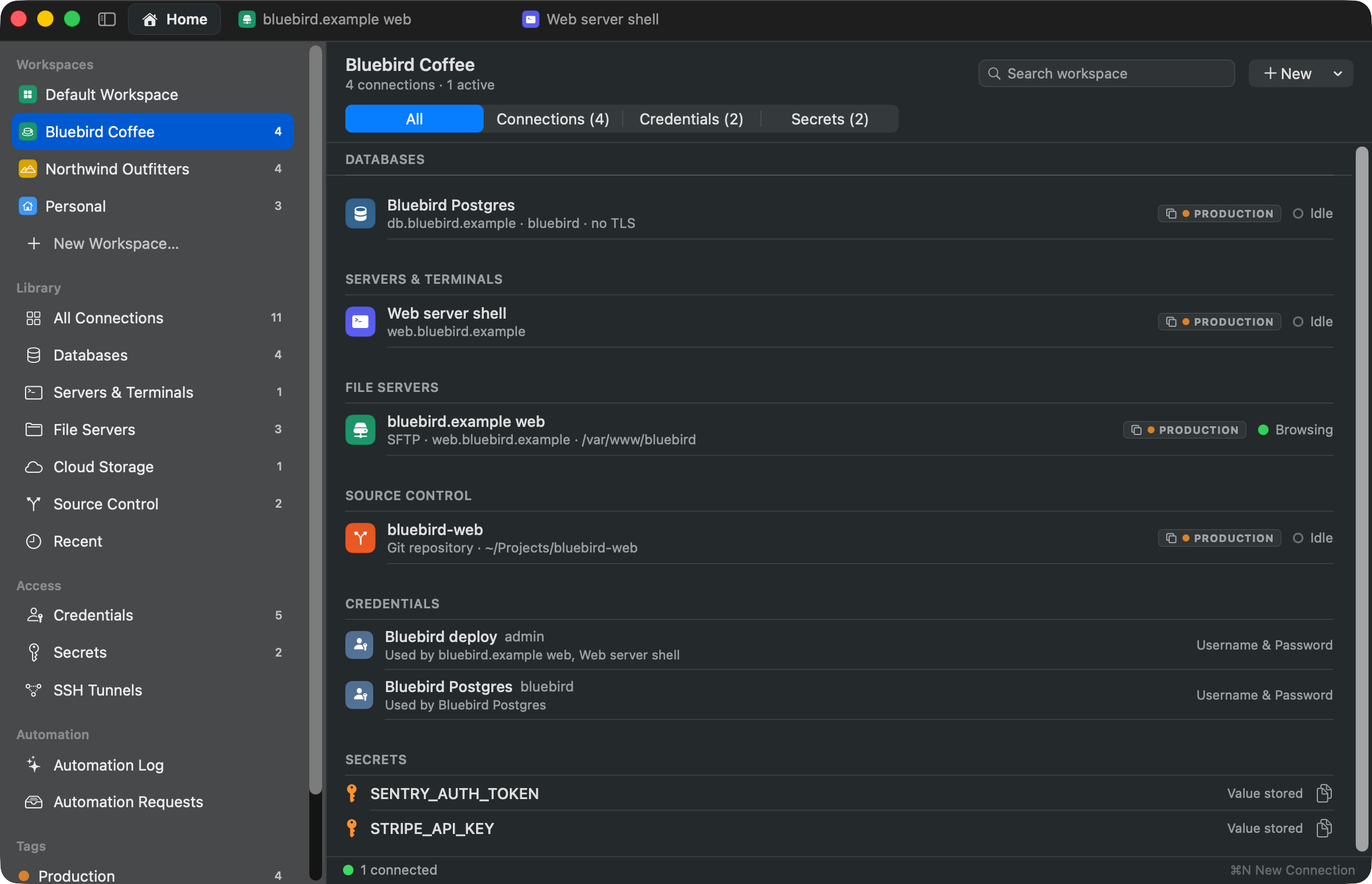This screenshot has width=1372, height=884.
Task: Open Automation Requests in sidebar
Action: pyautogui.click(x=152, y=801)
